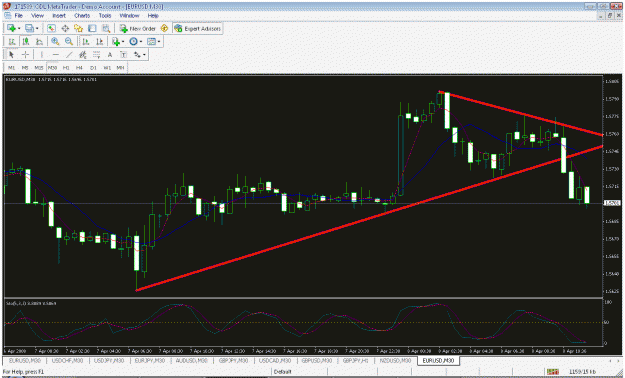This screenshot has height=378, width=625.
Task: Switch to the AUDUSD,M30 chart tab
Action: tap(192, 360)
